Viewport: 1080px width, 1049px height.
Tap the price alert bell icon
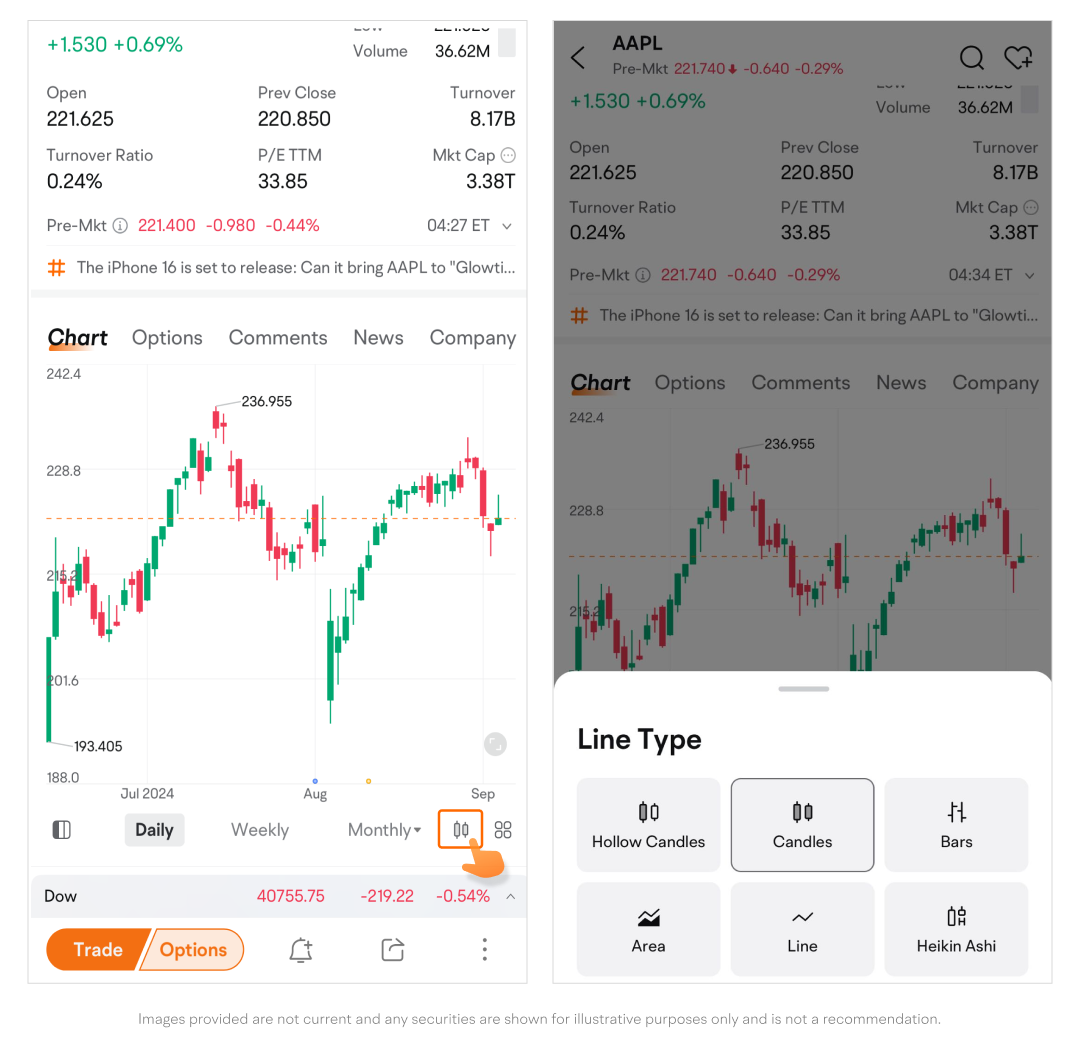300,950
